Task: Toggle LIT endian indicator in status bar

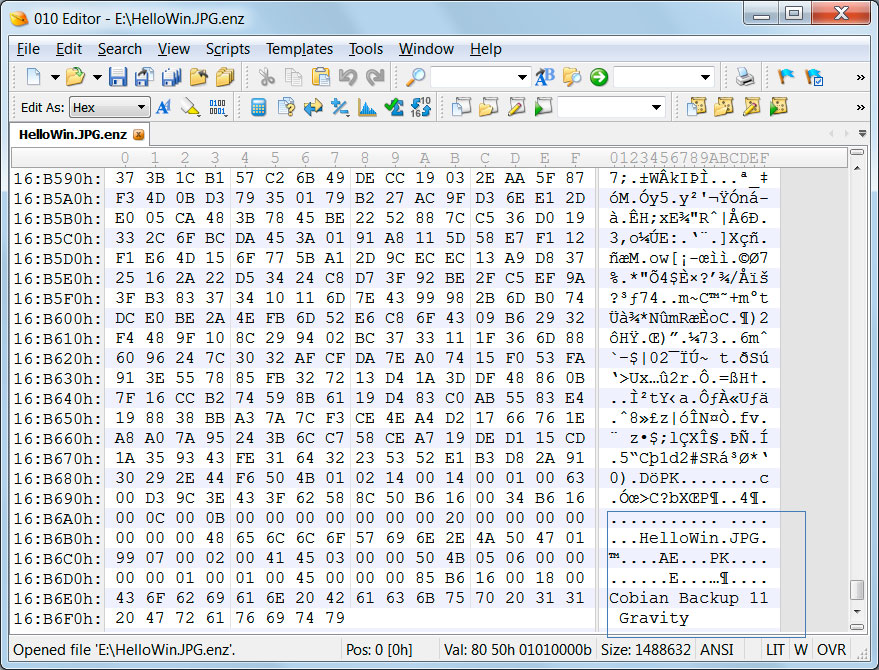Action: 775,649
